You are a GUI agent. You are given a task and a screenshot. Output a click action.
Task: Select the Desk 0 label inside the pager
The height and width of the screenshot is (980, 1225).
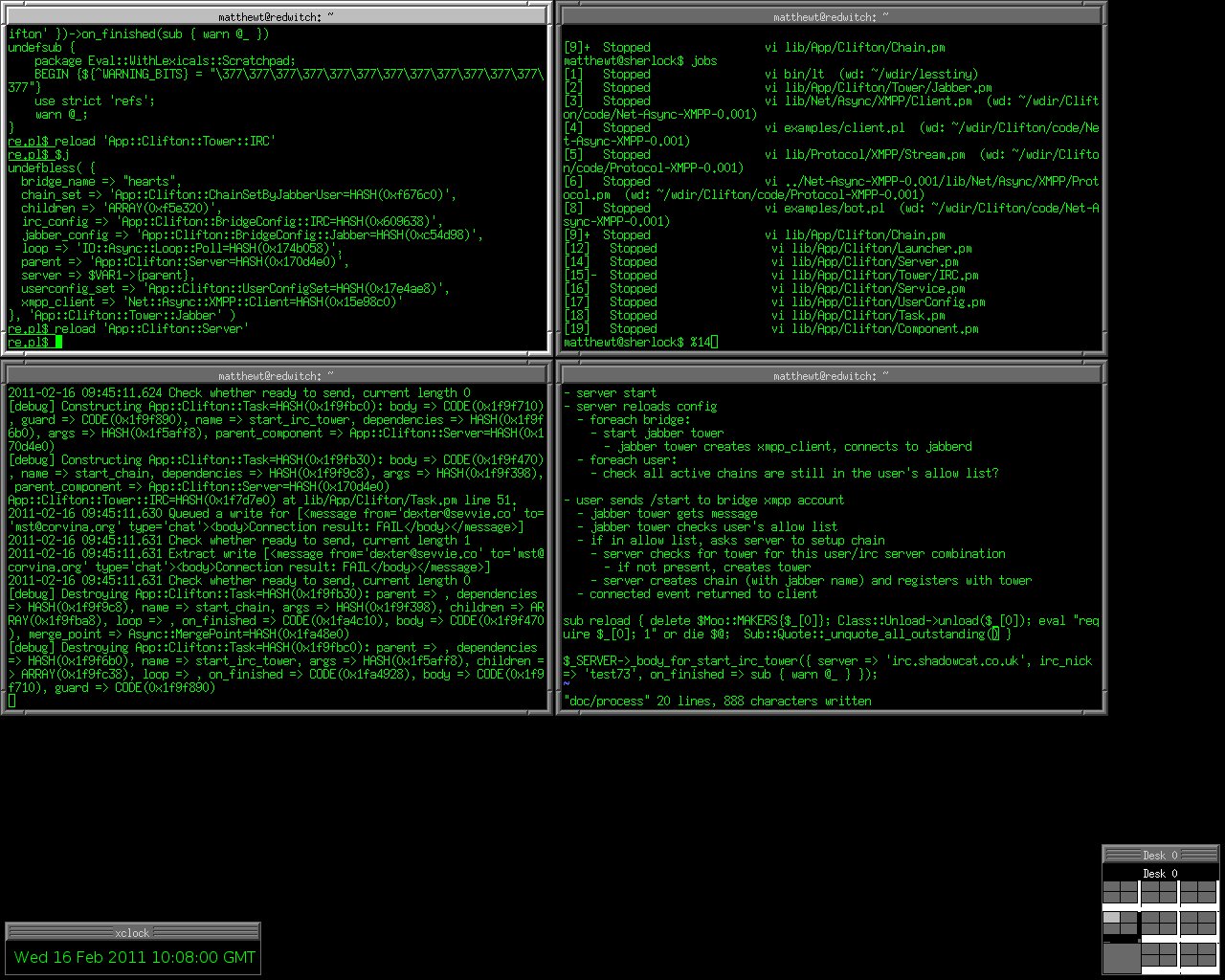(x=1160, y=873)
